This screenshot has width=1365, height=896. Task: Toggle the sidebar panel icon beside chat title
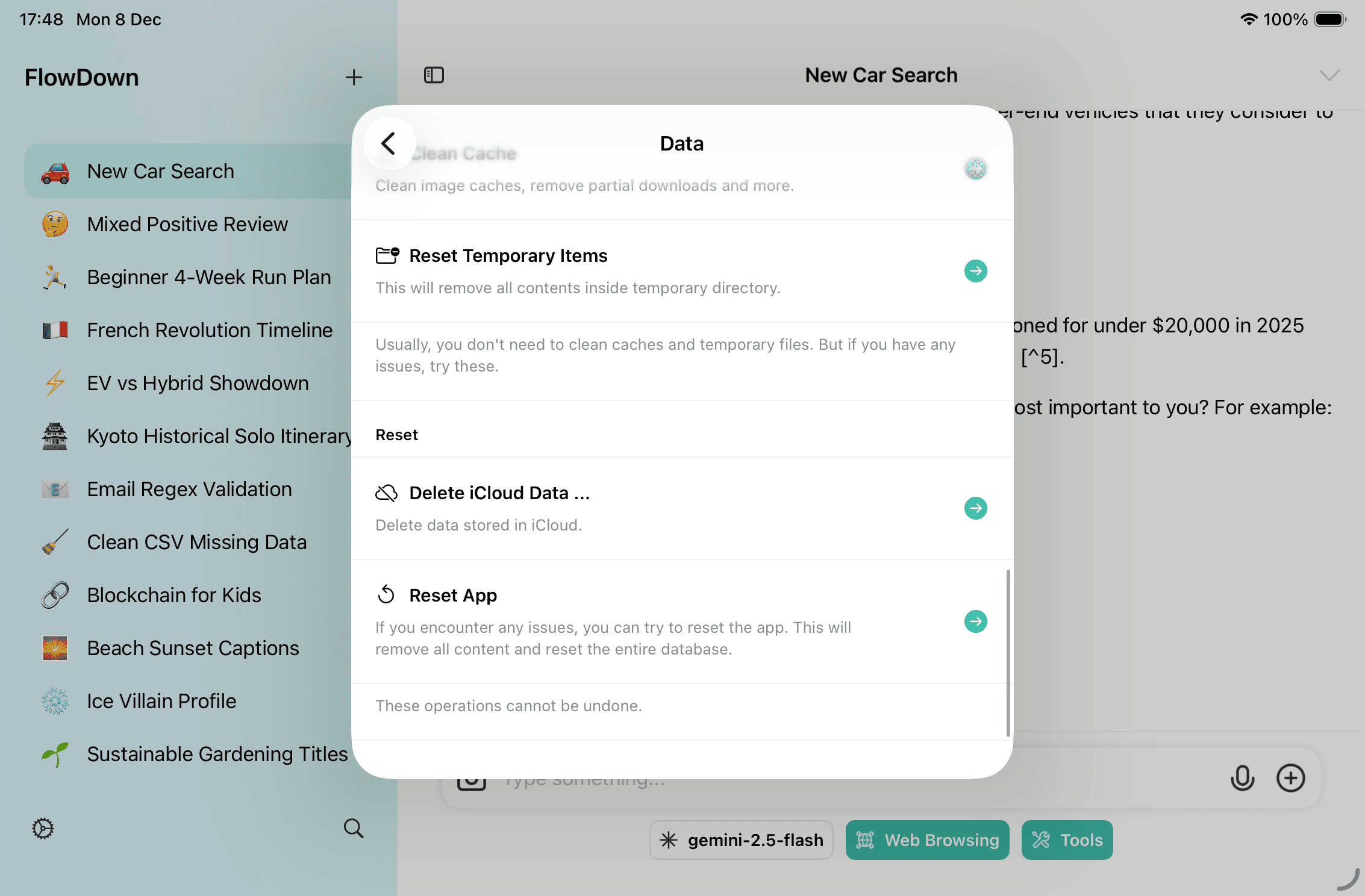434,75
